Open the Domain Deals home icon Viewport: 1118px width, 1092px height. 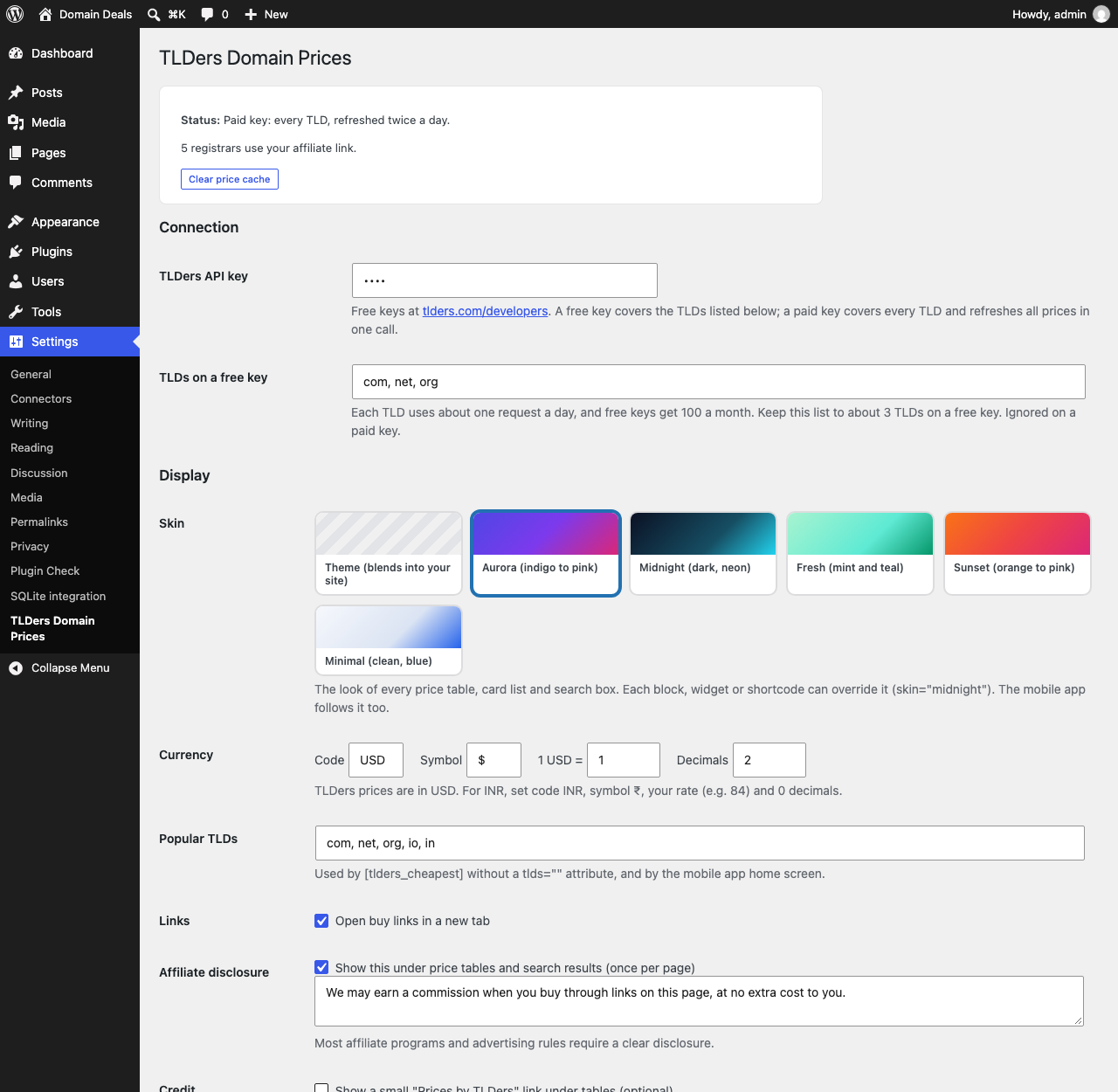(x=45, y=14)
